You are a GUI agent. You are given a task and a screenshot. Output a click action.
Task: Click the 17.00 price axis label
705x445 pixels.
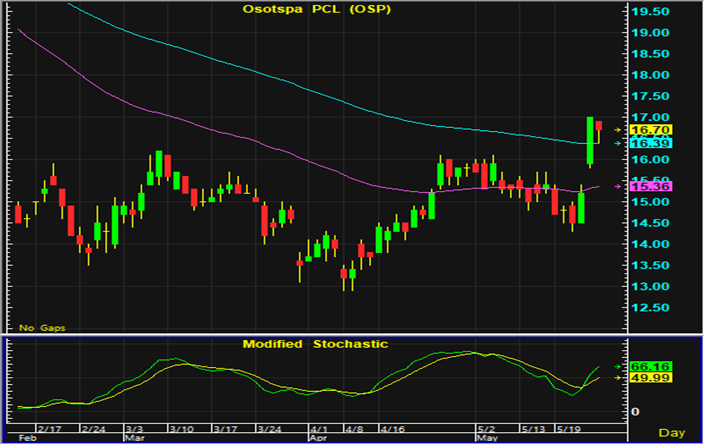650,117
